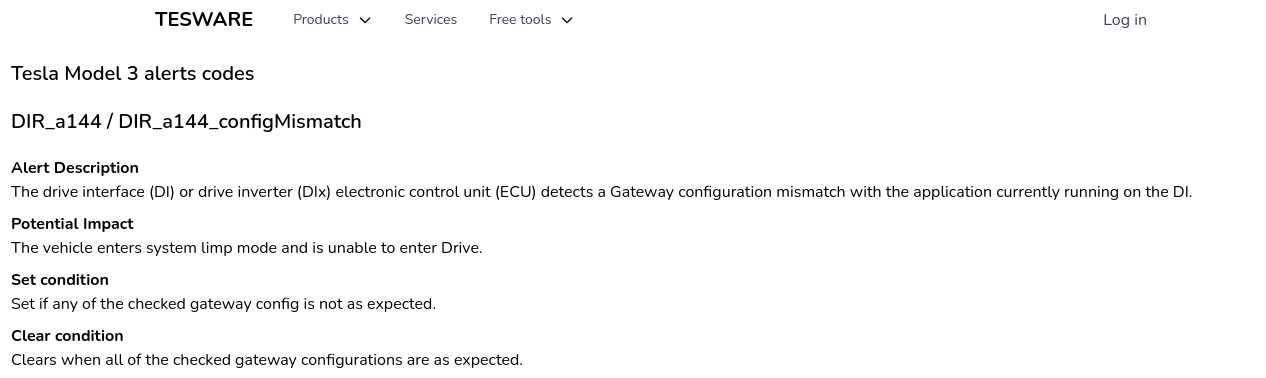Click the Set condition heading
The height and width of the screenshot is (378, 1266).
(60, 280)
